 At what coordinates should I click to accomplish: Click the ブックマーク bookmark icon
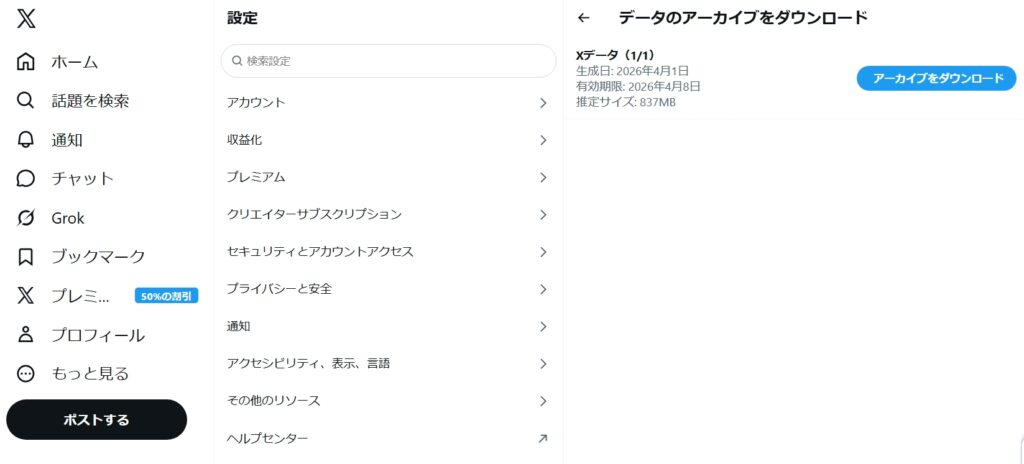(27, 257)
